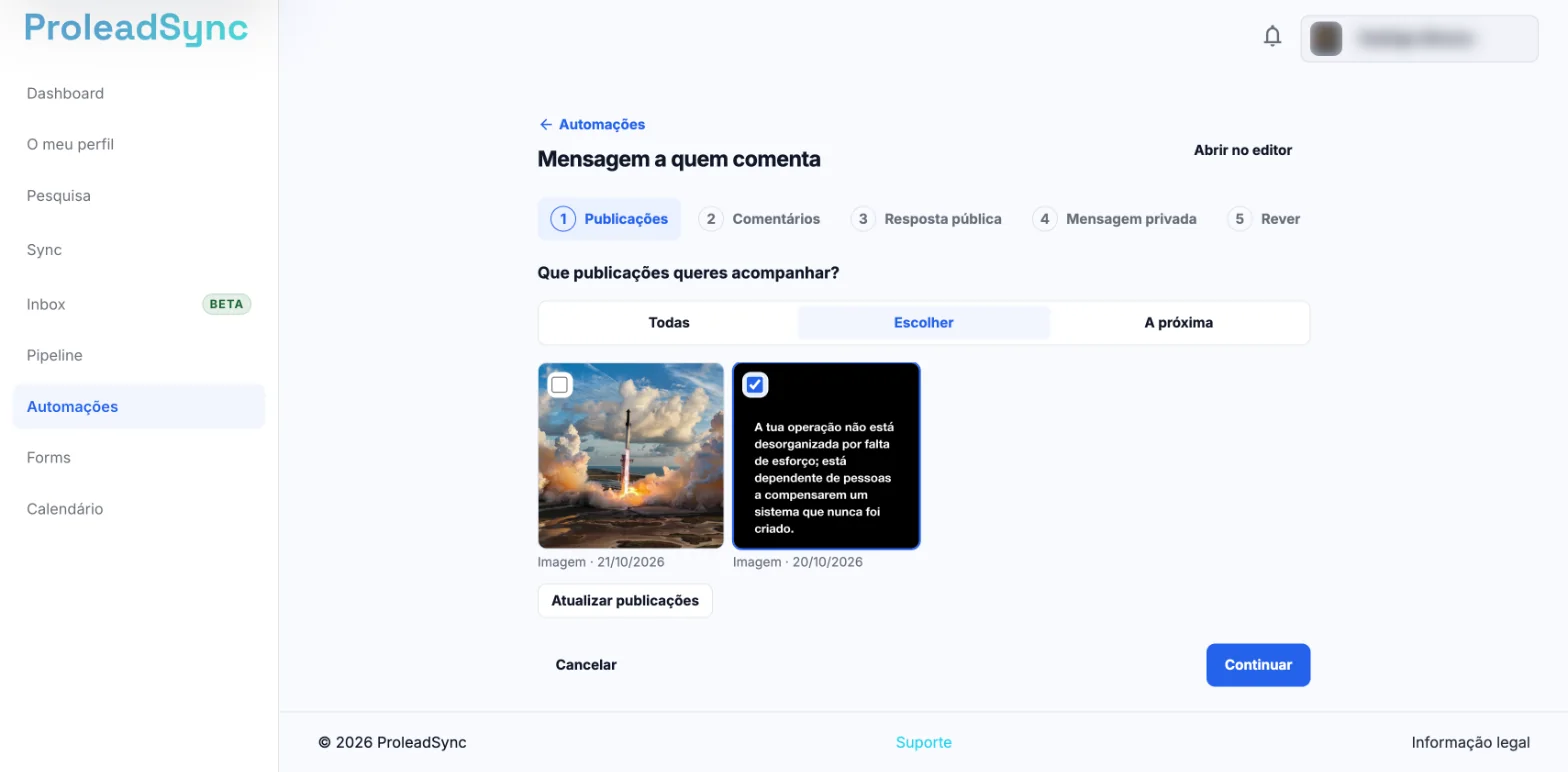1568x772 pixels.
Task: Navigate to Sync section
Action: point(44,250)
